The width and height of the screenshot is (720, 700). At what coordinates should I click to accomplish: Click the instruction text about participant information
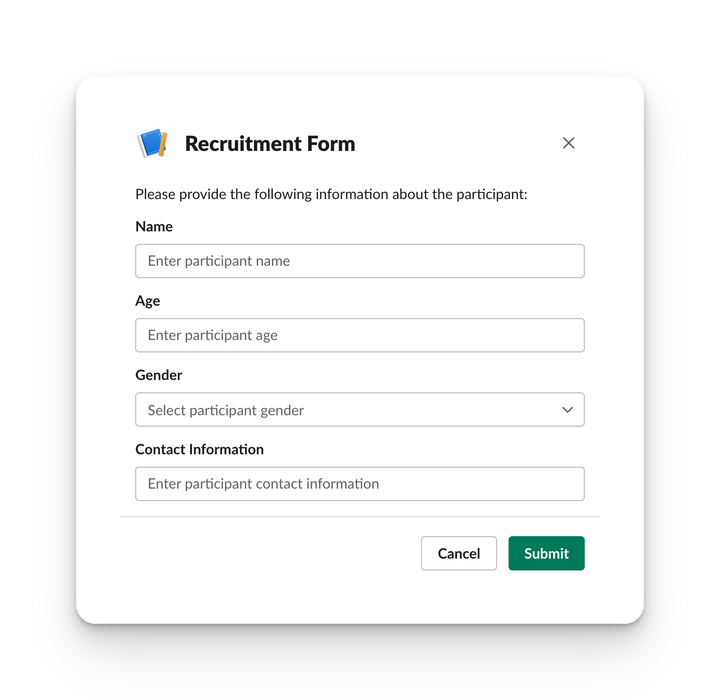coord(331,194)
